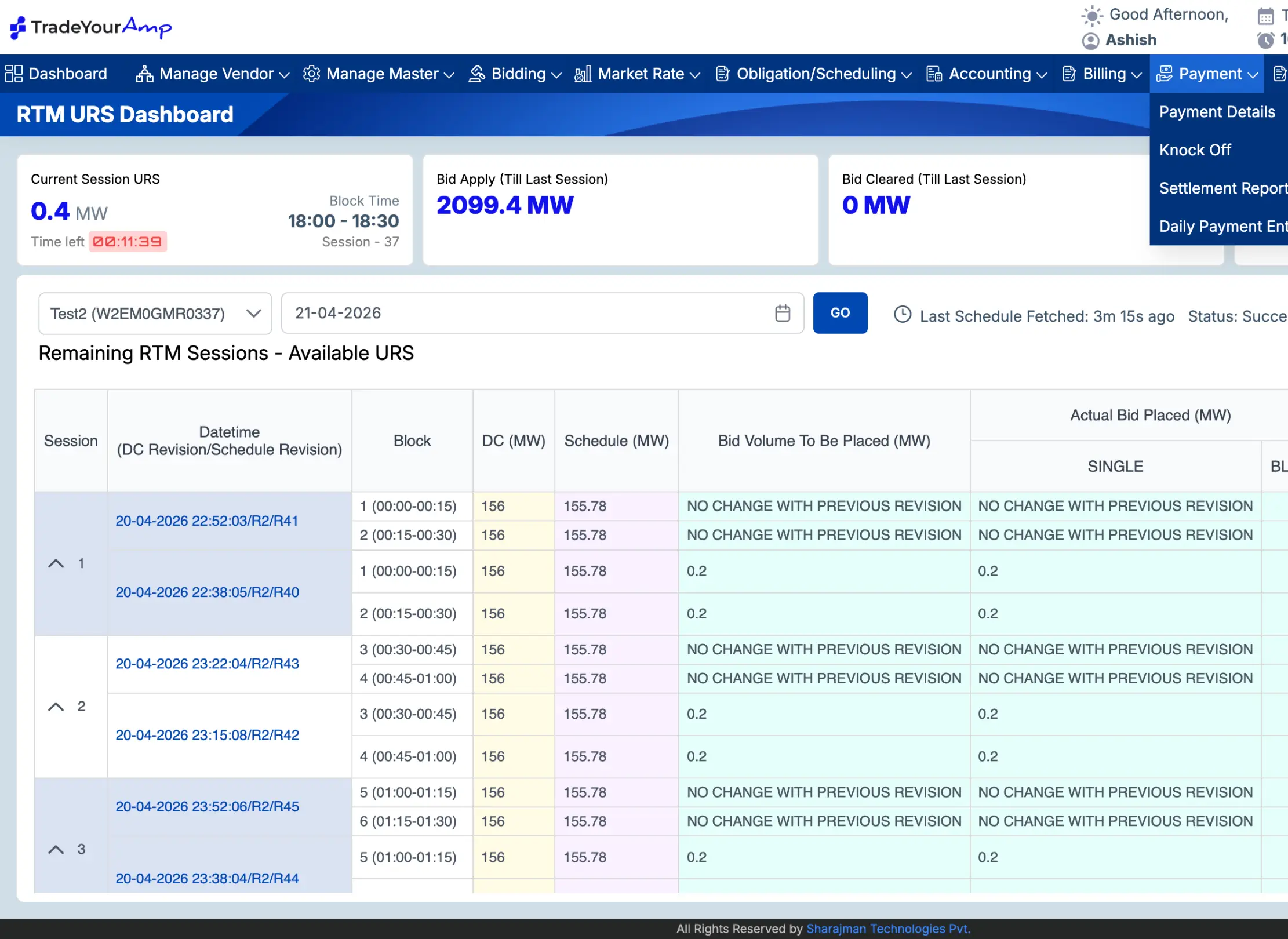
Task: Click the time left countdown 00:11:39
Action: coord(128,242)
